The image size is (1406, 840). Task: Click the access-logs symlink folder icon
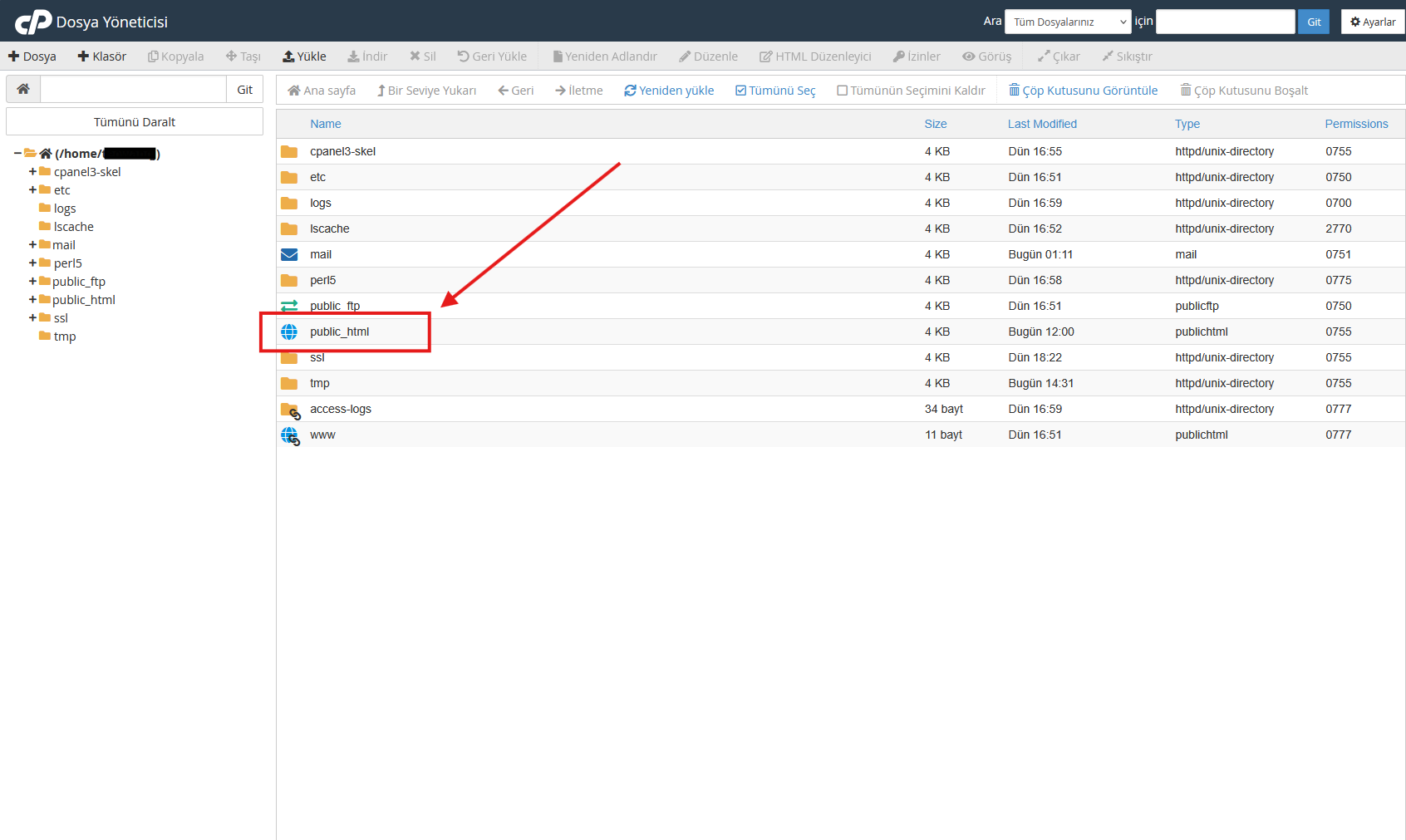[290, 410]
